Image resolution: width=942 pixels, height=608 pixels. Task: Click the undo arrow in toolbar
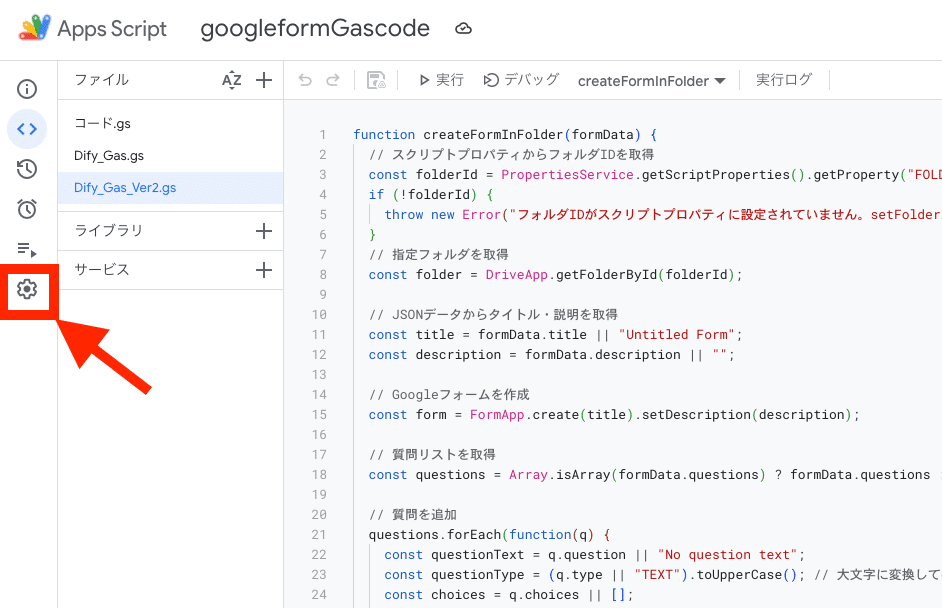click(x=305, y=80)
